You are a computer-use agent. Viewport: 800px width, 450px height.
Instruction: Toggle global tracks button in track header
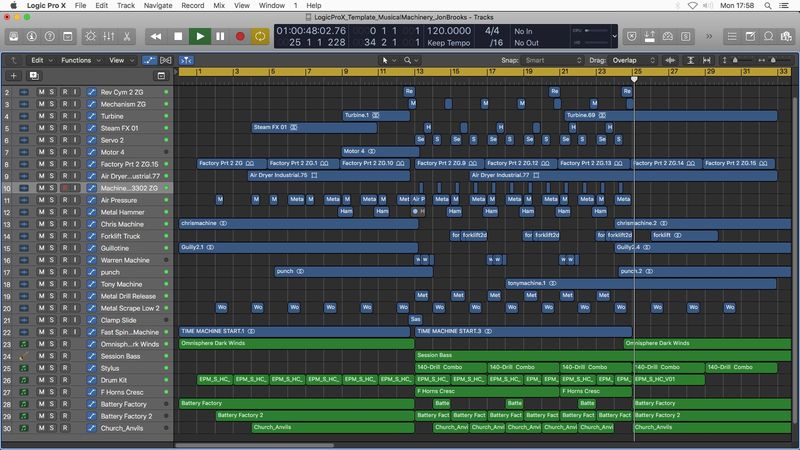161,76
